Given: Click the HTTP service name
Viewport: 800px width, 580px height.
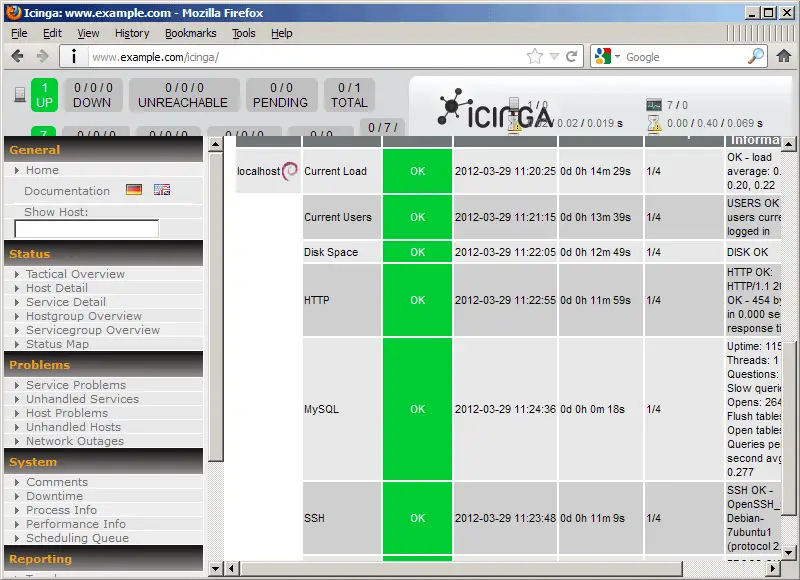Looking at the screenshot, I should (x=316, y=300).
